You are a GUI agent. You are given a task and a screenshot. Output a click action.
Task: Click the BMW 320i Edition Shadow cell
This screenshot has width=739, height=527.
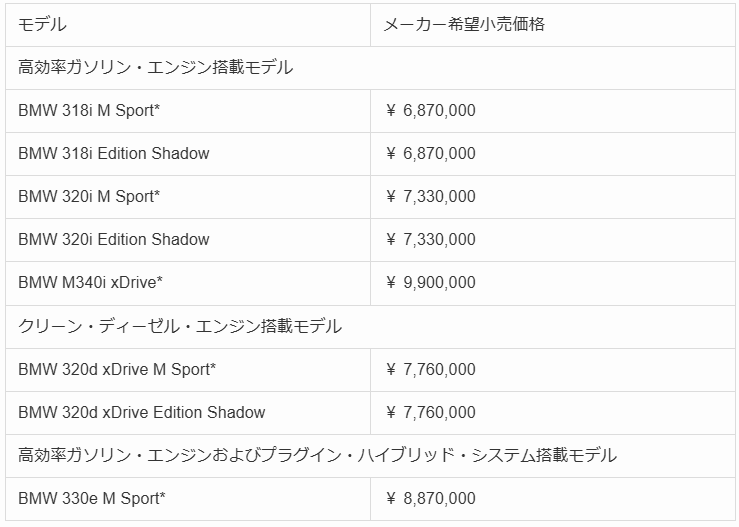point(114,239)
